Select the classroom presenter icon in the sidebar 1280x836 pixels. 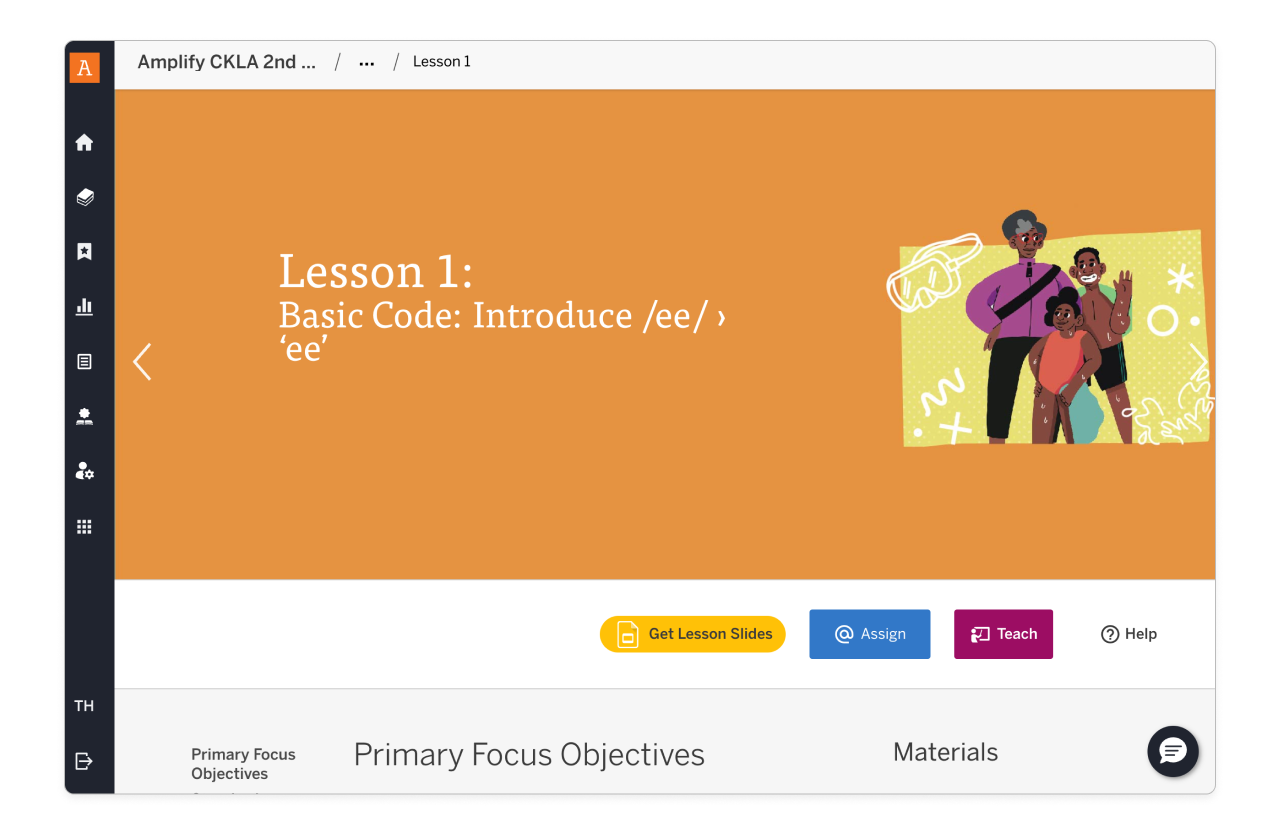(85, 416)
